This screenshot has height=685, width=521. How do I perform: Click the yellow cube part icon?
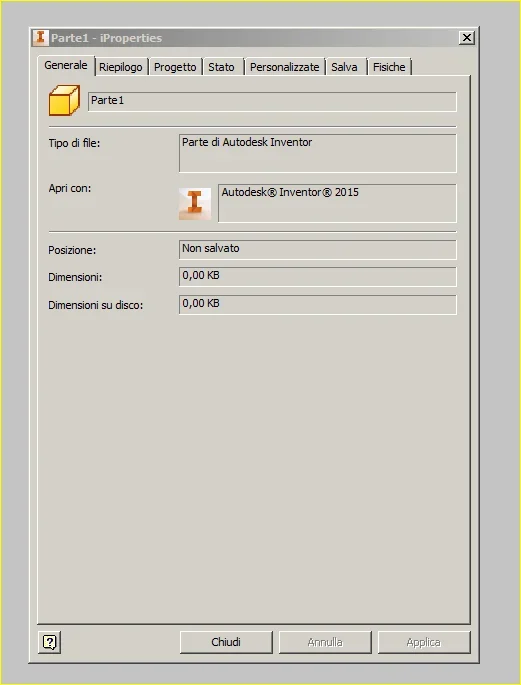pos(64,100)
